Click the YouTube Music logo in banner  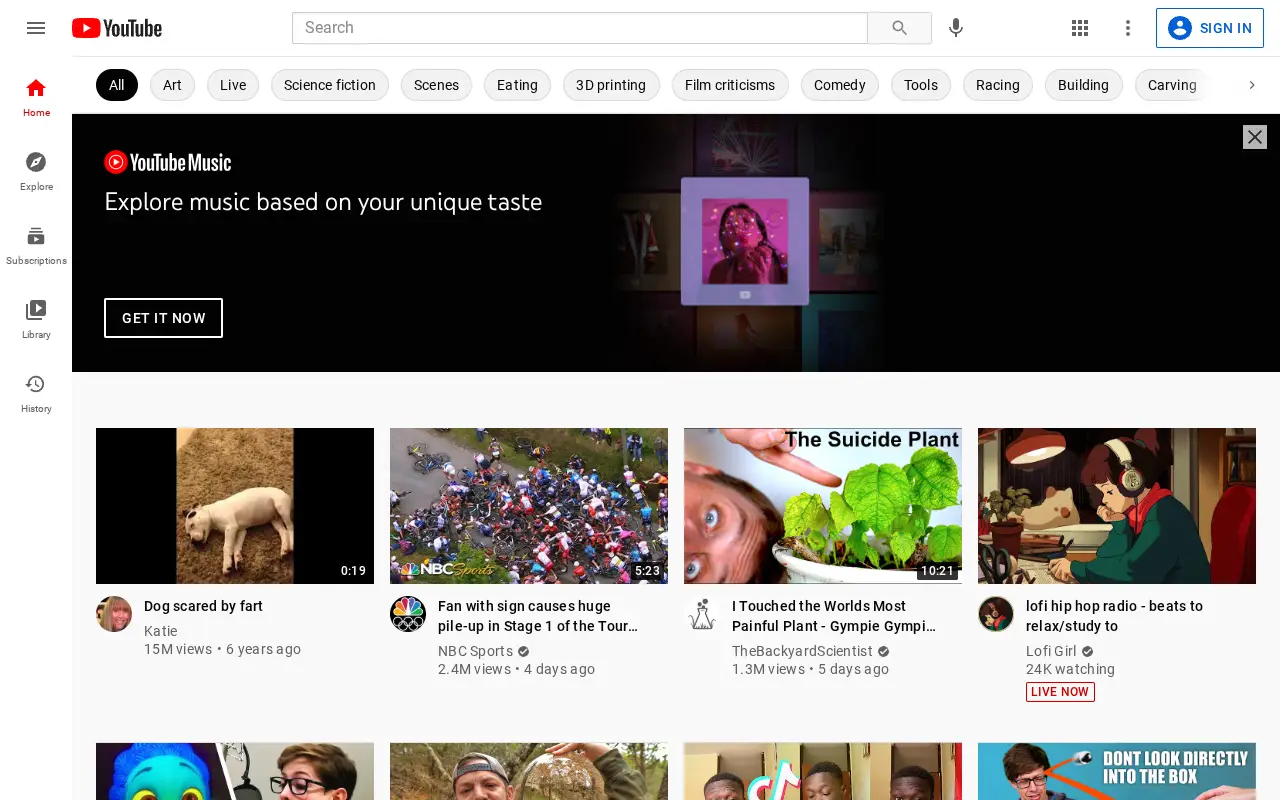pos(168,162)
